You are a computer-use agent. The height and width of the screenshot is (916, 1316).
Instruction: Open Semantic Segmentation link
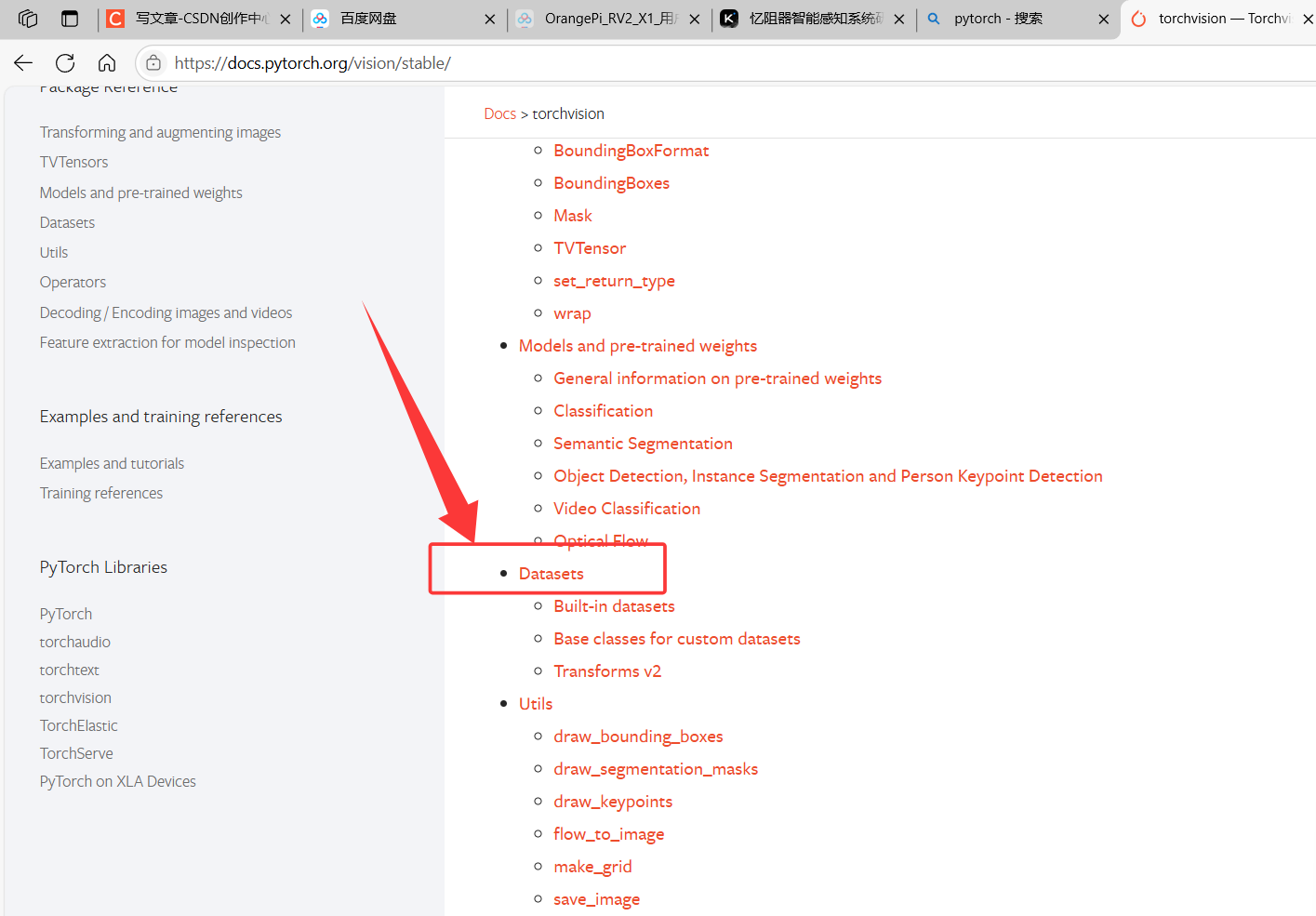tap(643, 444)
